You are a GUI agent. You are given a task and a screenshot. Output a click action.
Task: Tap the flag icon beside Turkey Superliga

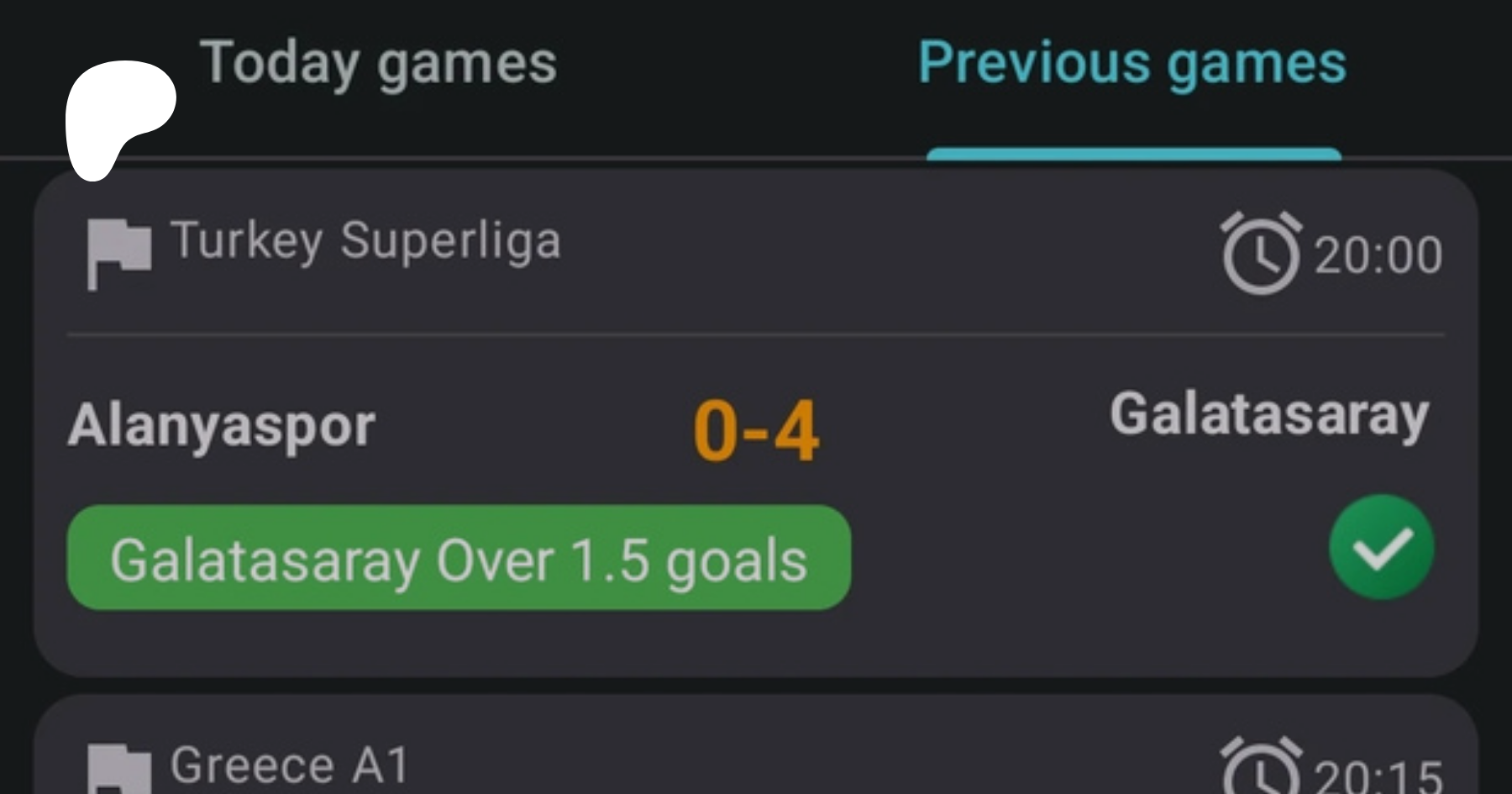(x=119, y=252)
